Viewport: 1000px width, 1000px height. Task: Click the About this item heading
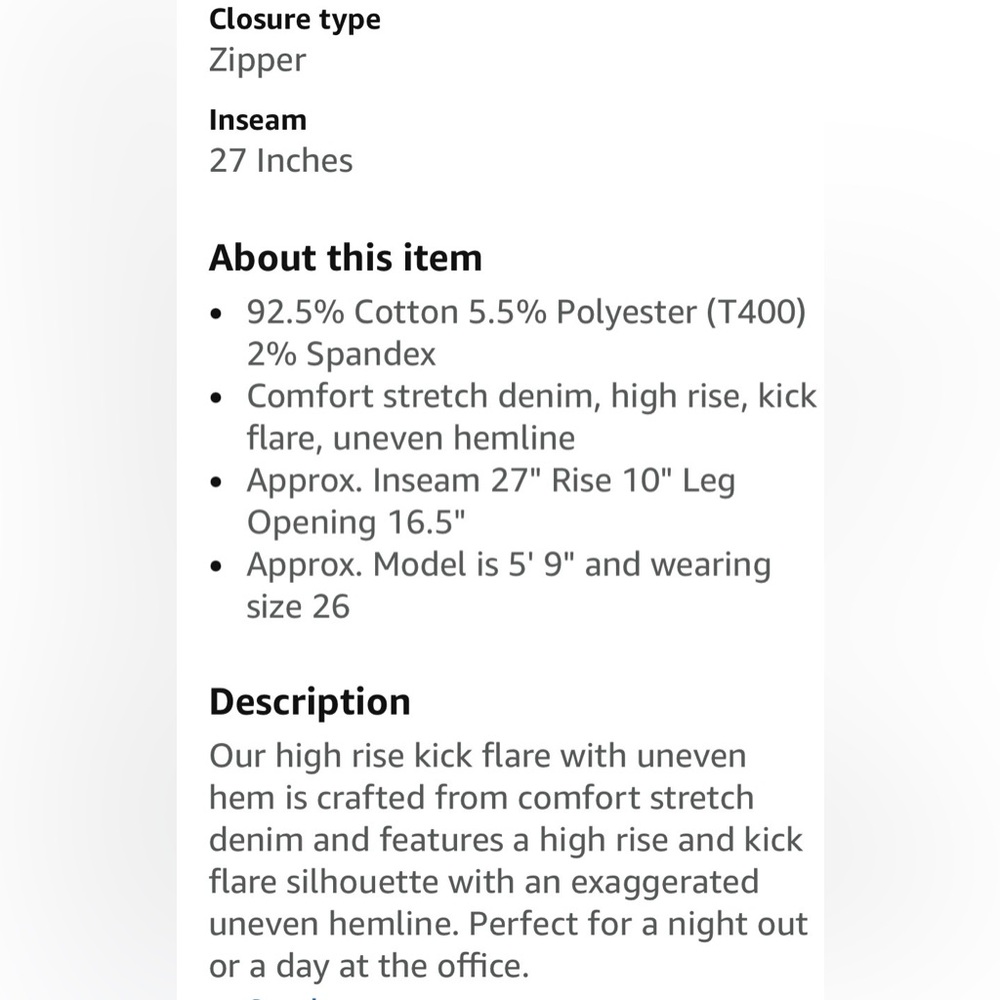[x=345, y=258]
